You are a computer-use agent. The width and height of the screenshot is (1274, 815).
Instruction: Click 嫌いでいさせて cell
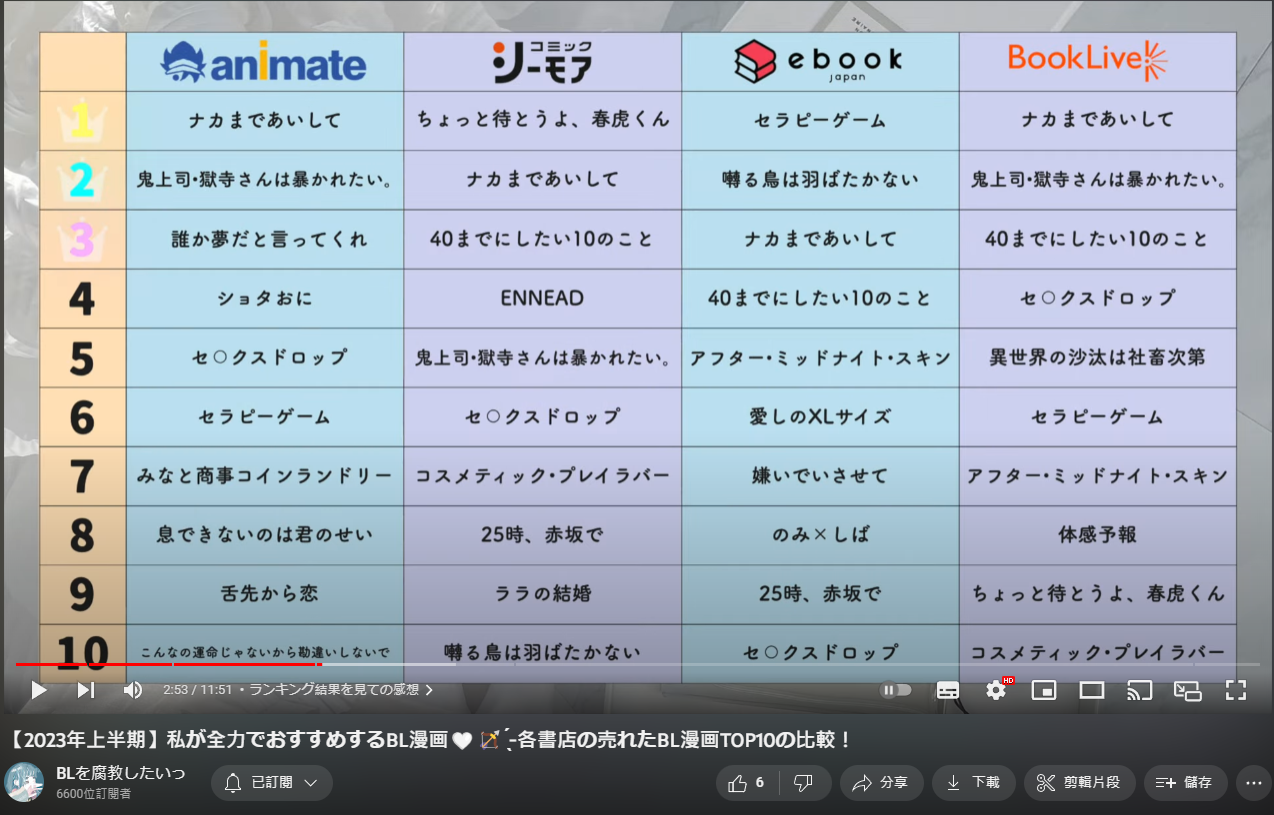click(x=819, y=475)
